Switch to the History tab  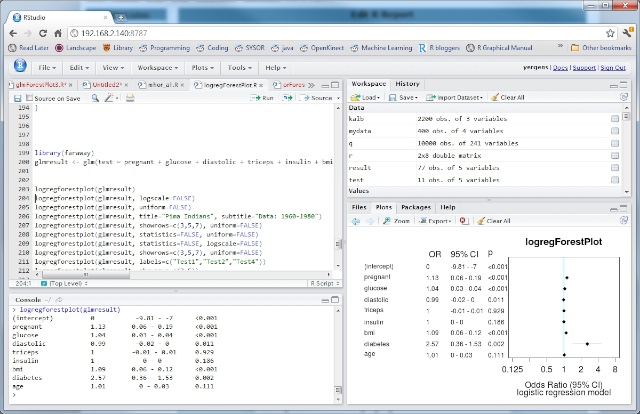(407, 84)
